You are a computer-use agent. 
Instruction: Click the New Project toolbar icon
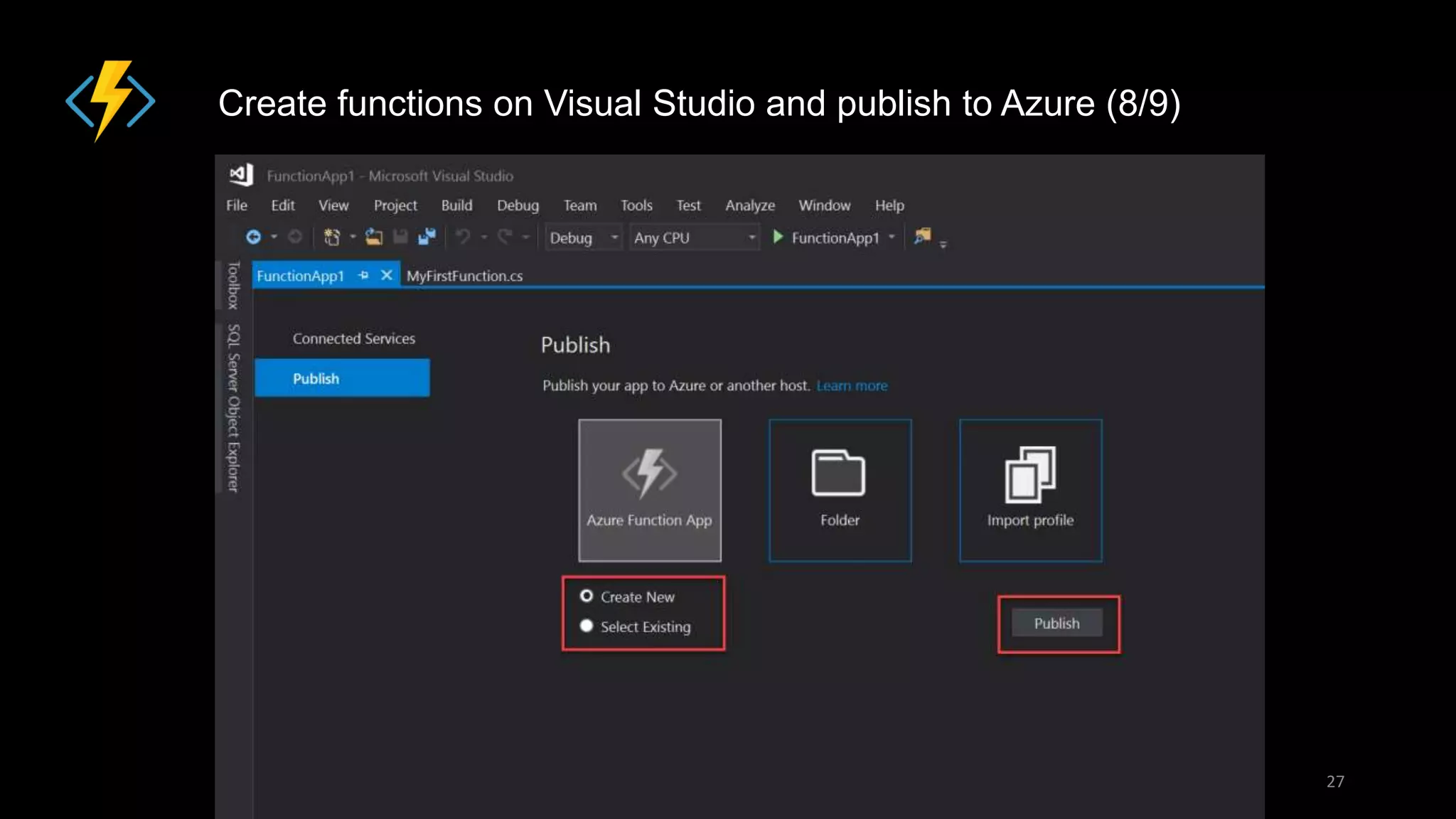click(x=331, y=237)
